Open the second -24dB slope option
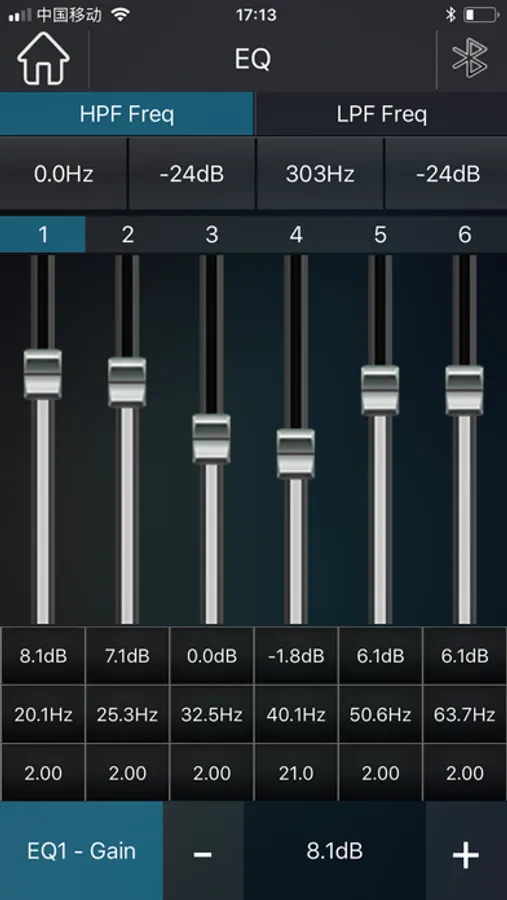 coord(447,174)
